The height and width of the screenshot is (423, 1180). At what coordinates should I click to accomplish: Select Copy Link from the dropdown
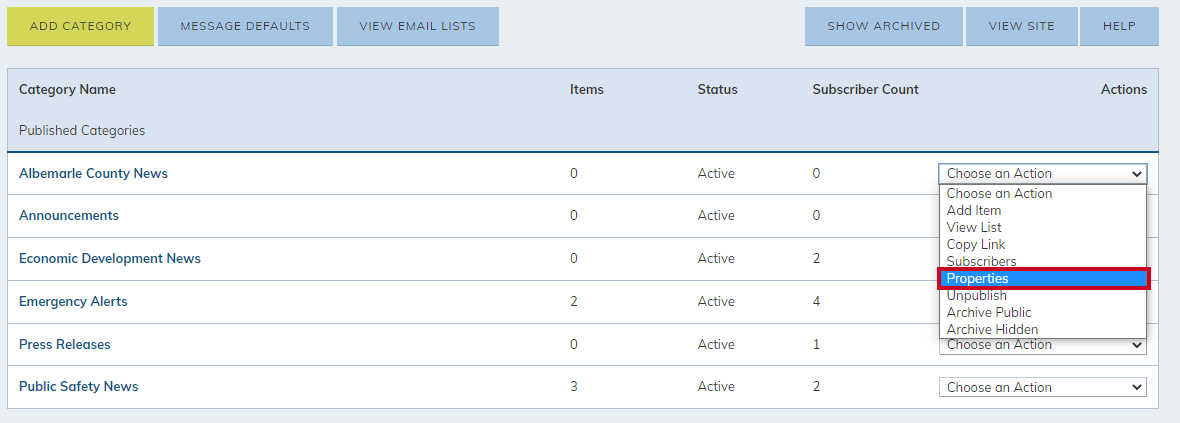(1042, 245)
